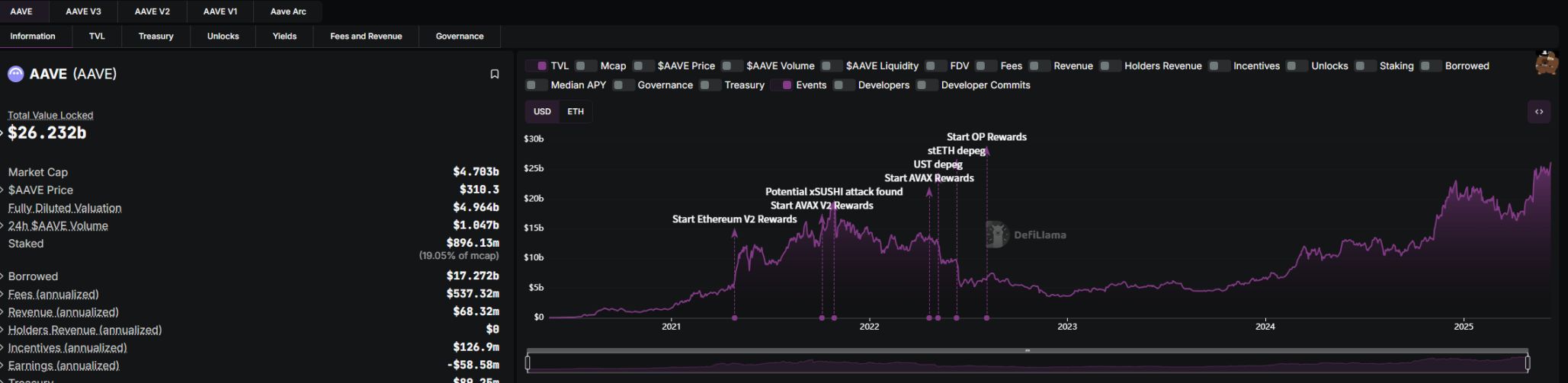Viewport: 1568px width, 383px height.
Task: Click the llama avatar icon
Action: 1547,63
